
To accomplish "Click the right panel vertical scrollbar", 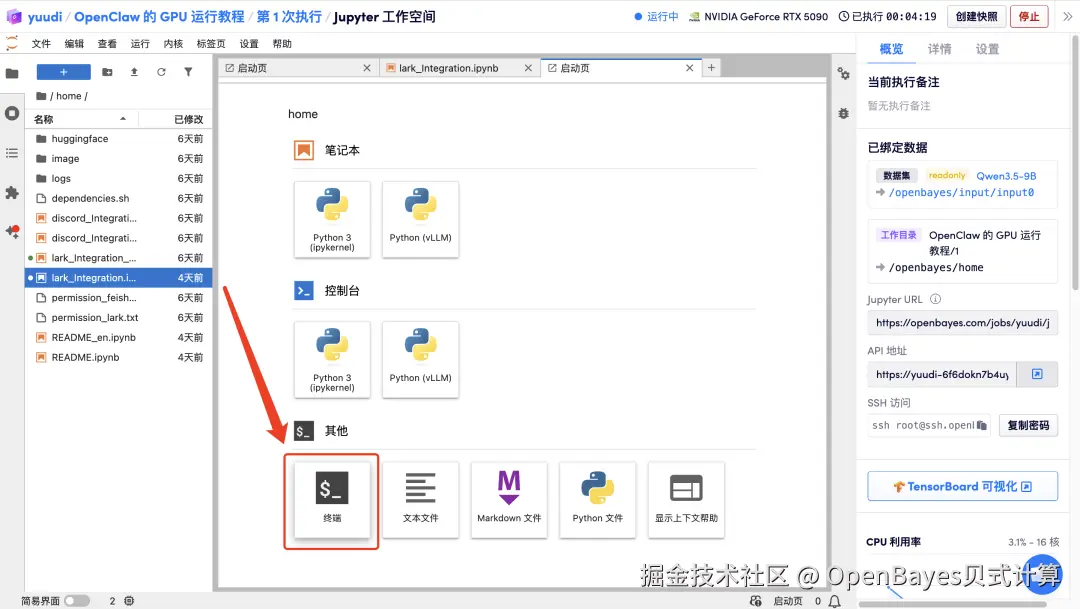I will tap(1075, 165).
